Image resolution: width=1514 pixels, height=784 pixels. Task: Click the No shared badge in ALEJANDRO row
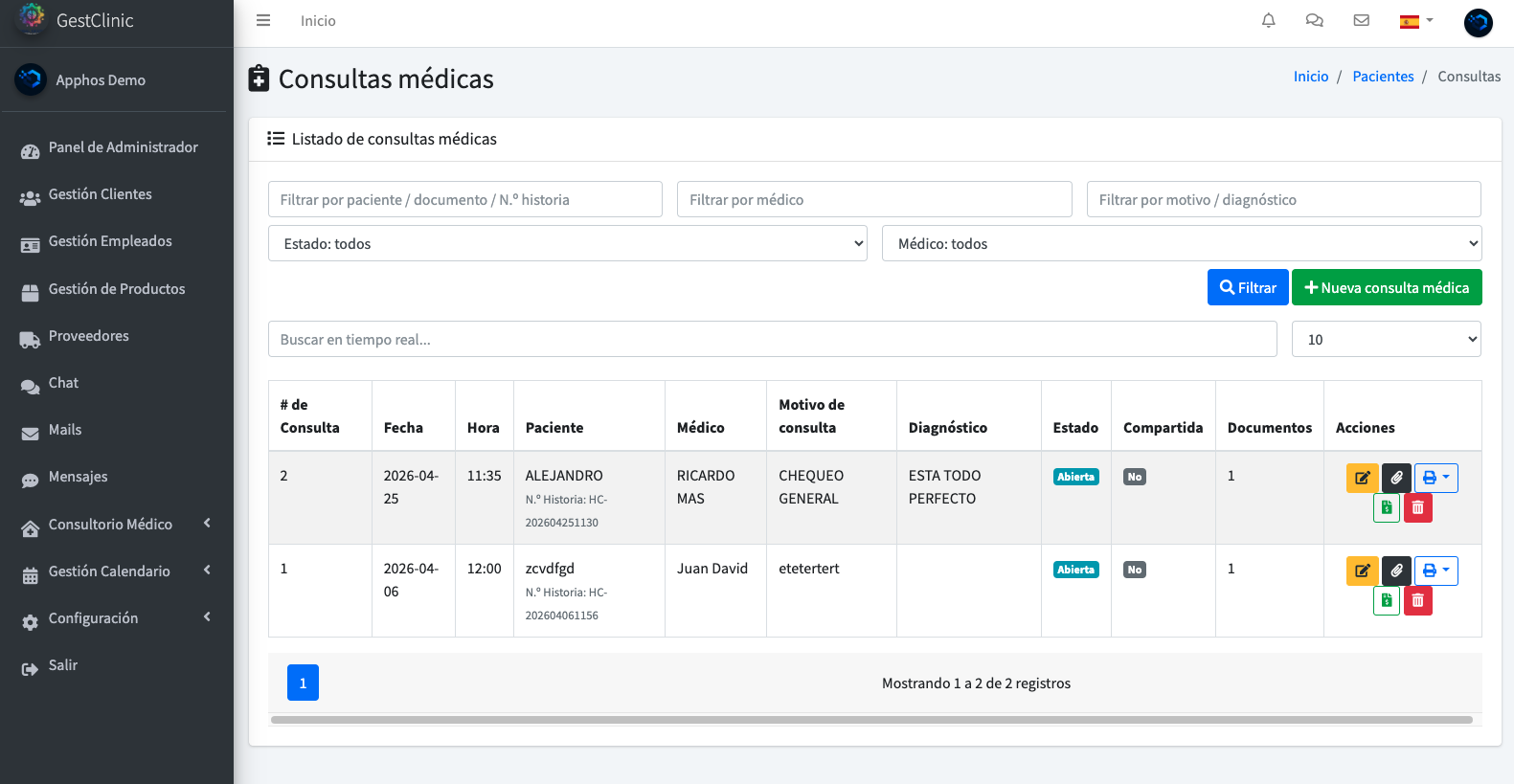coord(1135,477)
